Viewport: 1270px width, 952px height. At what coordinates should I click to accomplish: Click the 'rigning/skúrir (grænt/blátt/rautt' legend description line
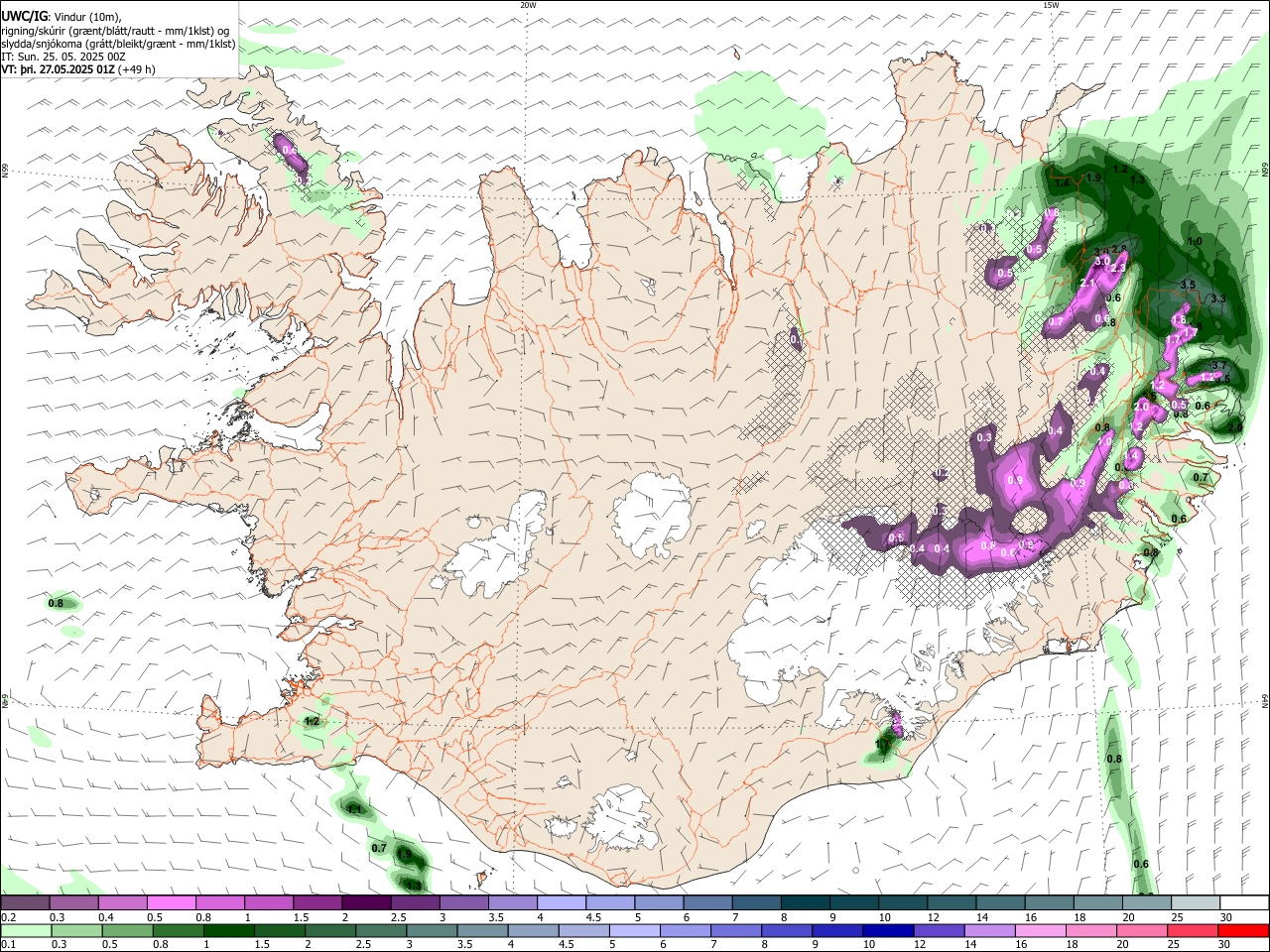coord(117,31)
